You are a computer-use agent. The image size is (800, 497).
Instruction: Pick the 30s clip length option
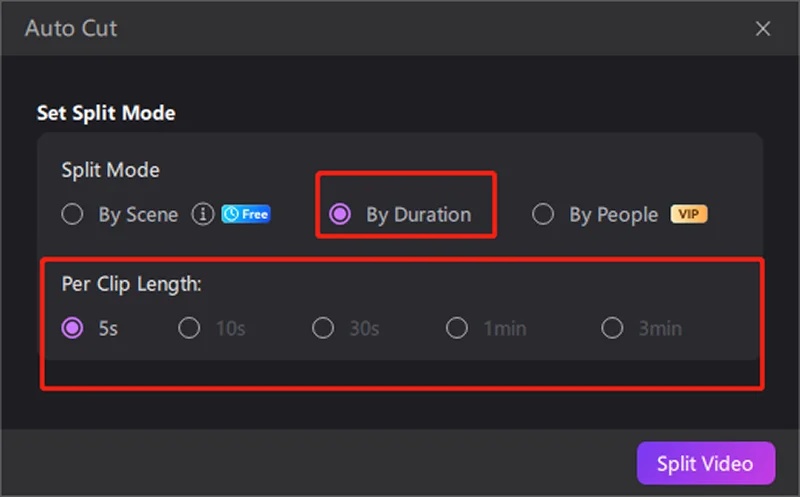point(323,328)
